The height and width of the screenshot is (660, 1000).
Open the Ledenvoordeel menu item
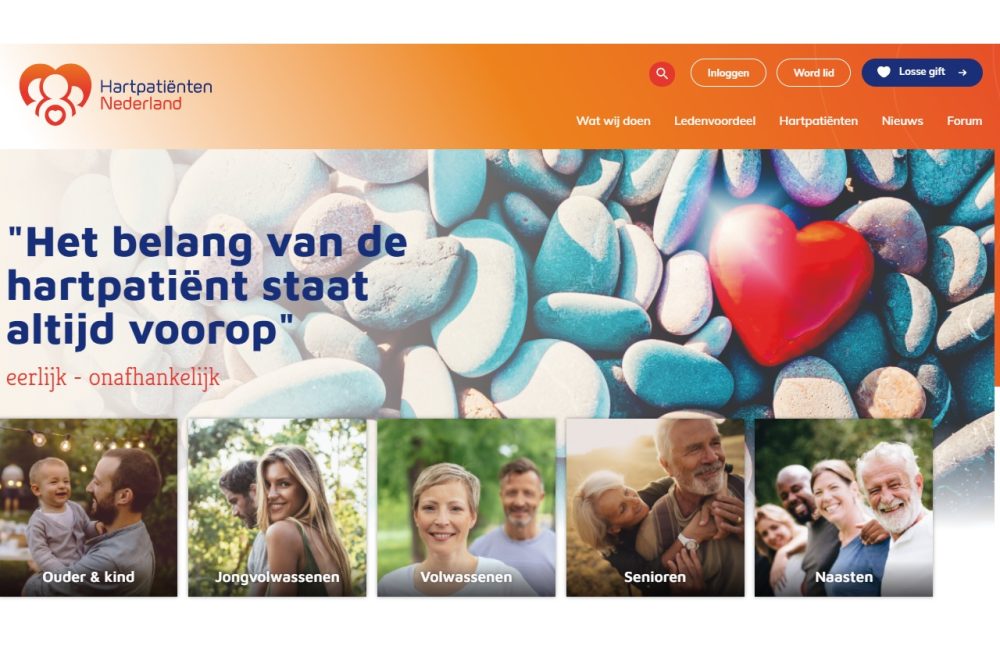[714, 121]
